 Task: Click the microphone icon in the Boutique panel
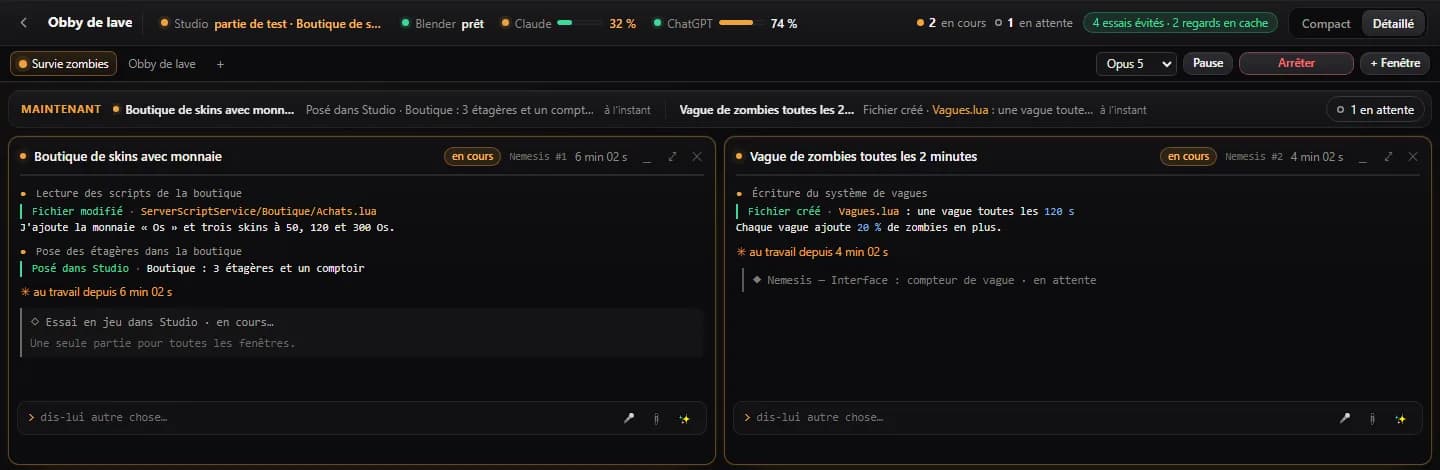click(629, 418)
